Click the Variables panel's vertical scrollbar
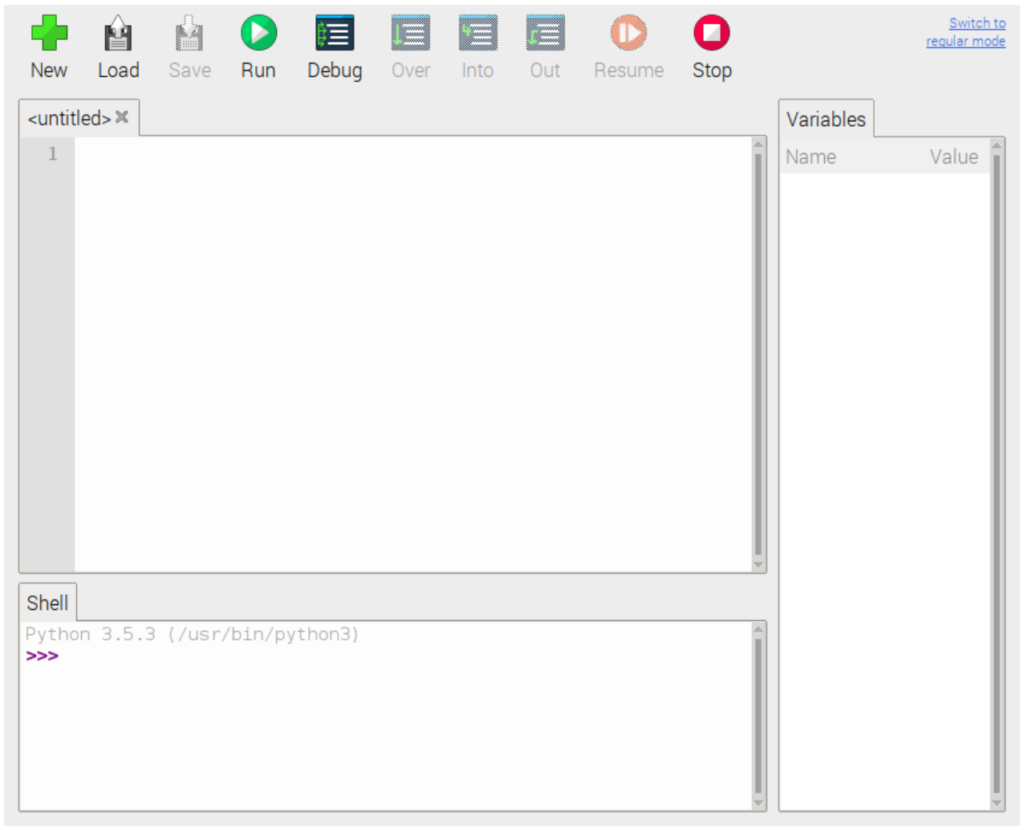The image size is (1024, 830). 997,474
